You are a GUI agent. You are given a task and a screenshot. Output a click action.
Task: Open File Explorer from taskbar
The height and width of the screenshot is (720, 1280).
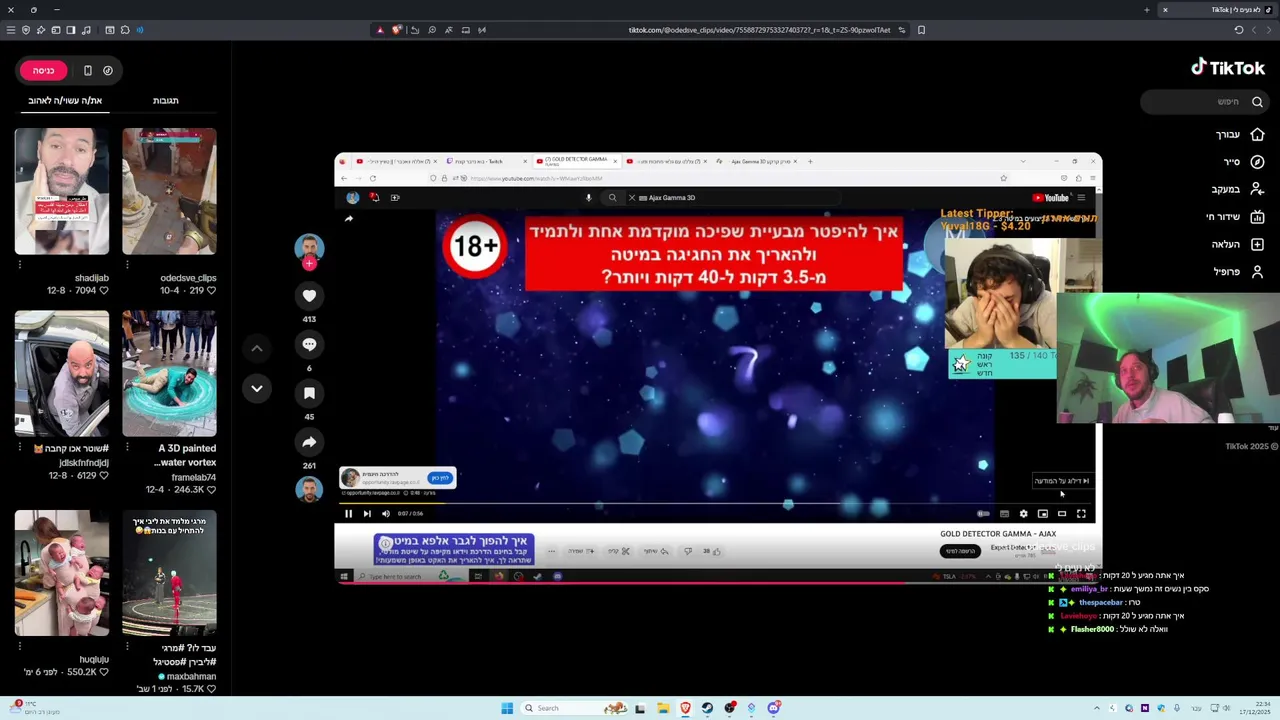pyautogui.click(x=663, y=708)
